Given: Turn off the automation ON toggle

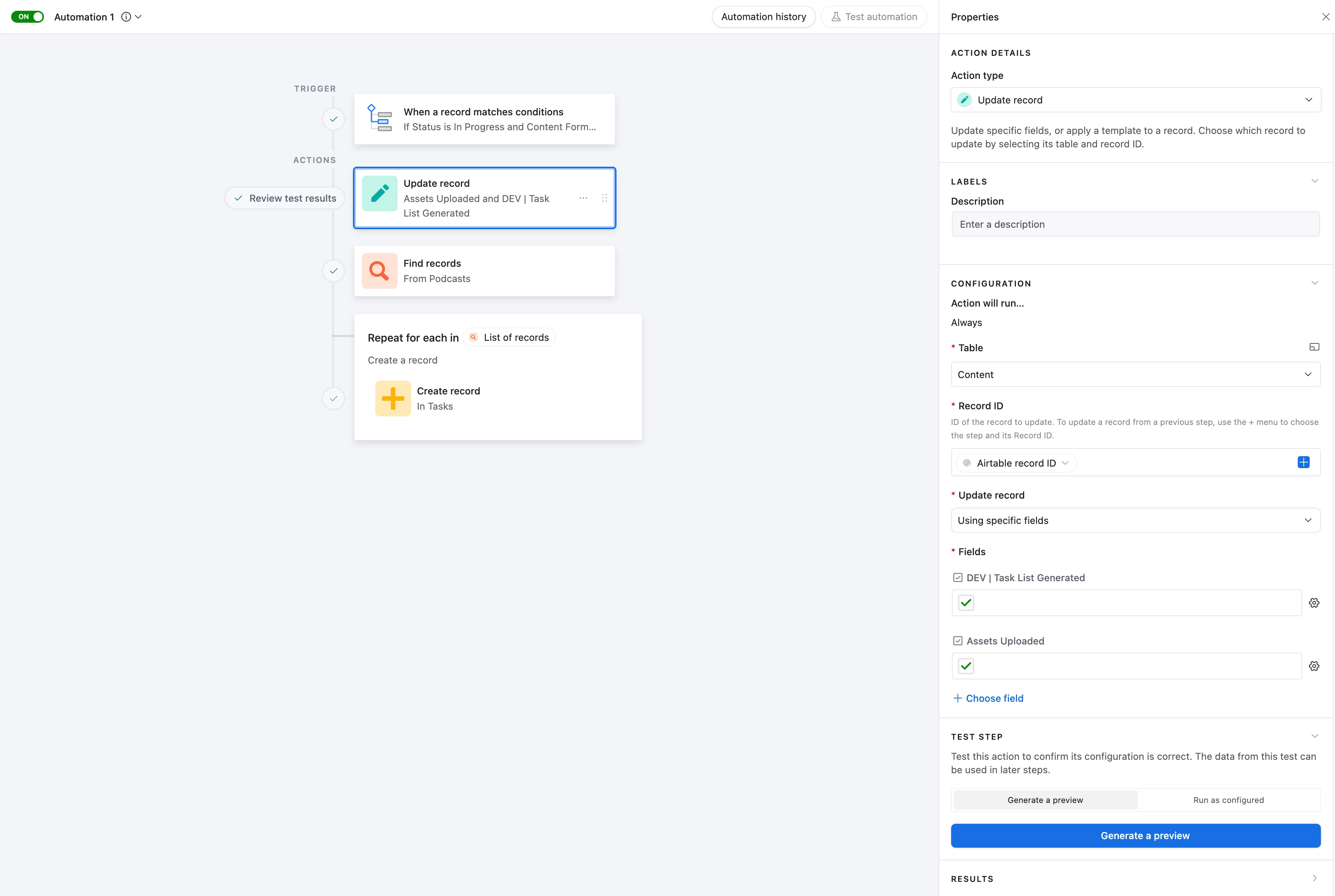Looking at the screenshot, I should point(28,17).
